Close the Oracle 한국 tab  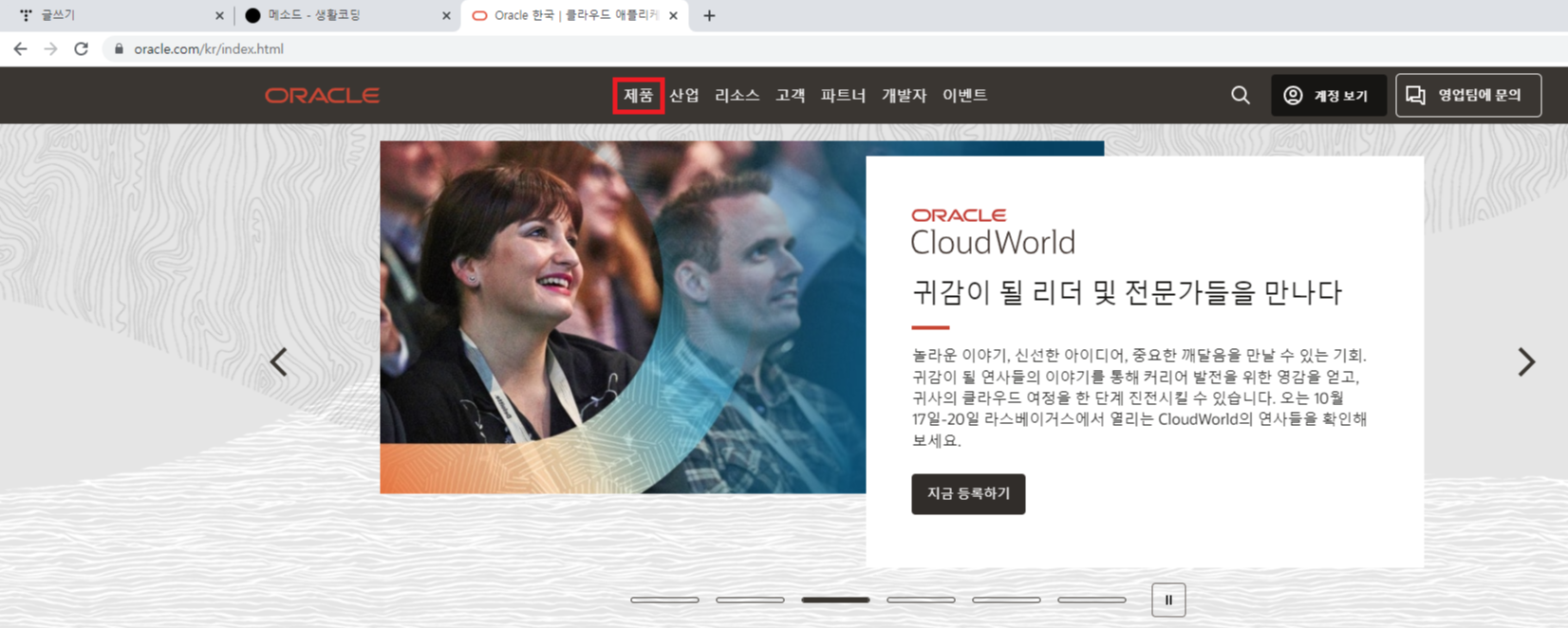pyautogui.click(x=673, y=15)
